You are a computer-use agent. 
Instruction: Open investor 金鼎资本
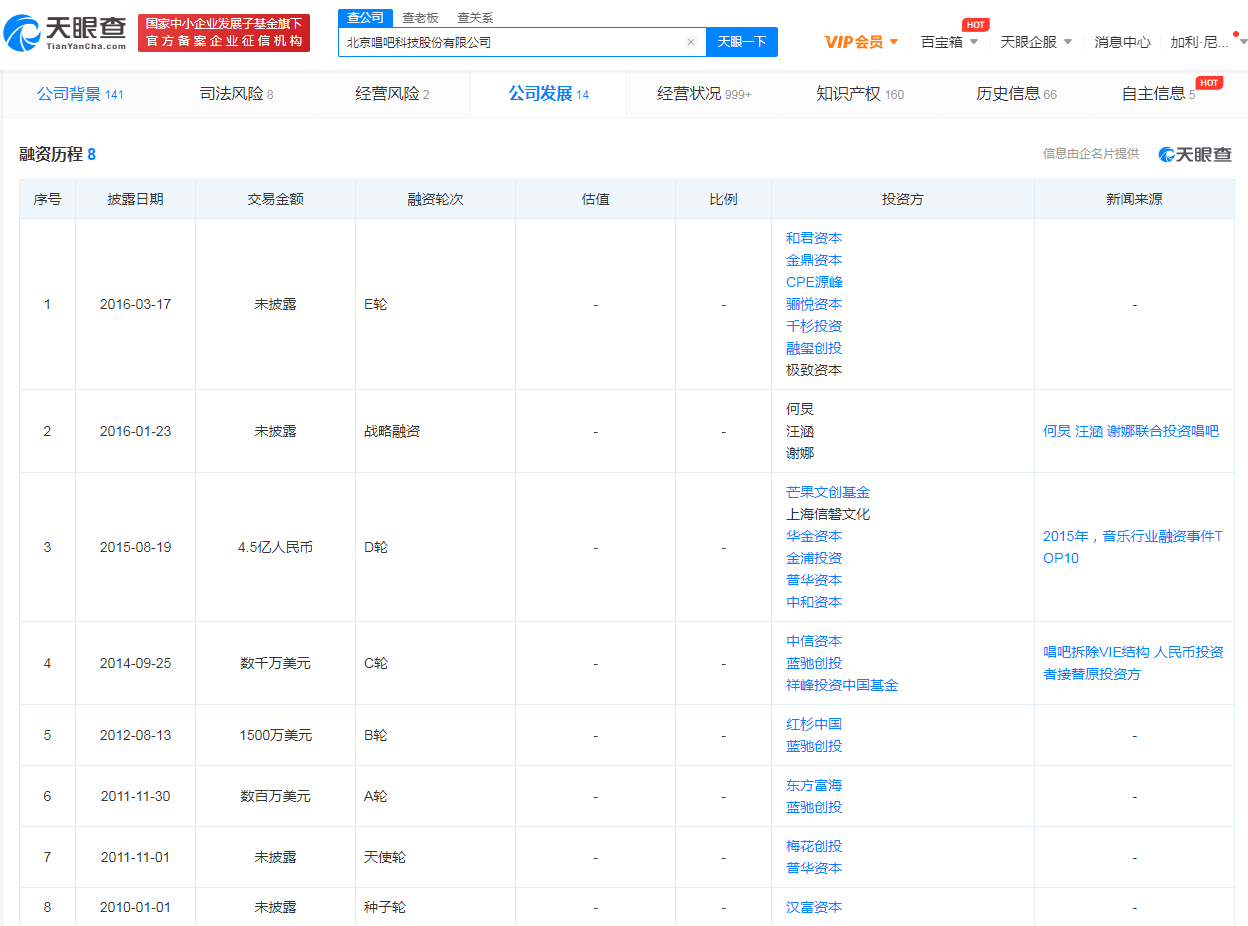pyautogui.click(x=814, y=260)
